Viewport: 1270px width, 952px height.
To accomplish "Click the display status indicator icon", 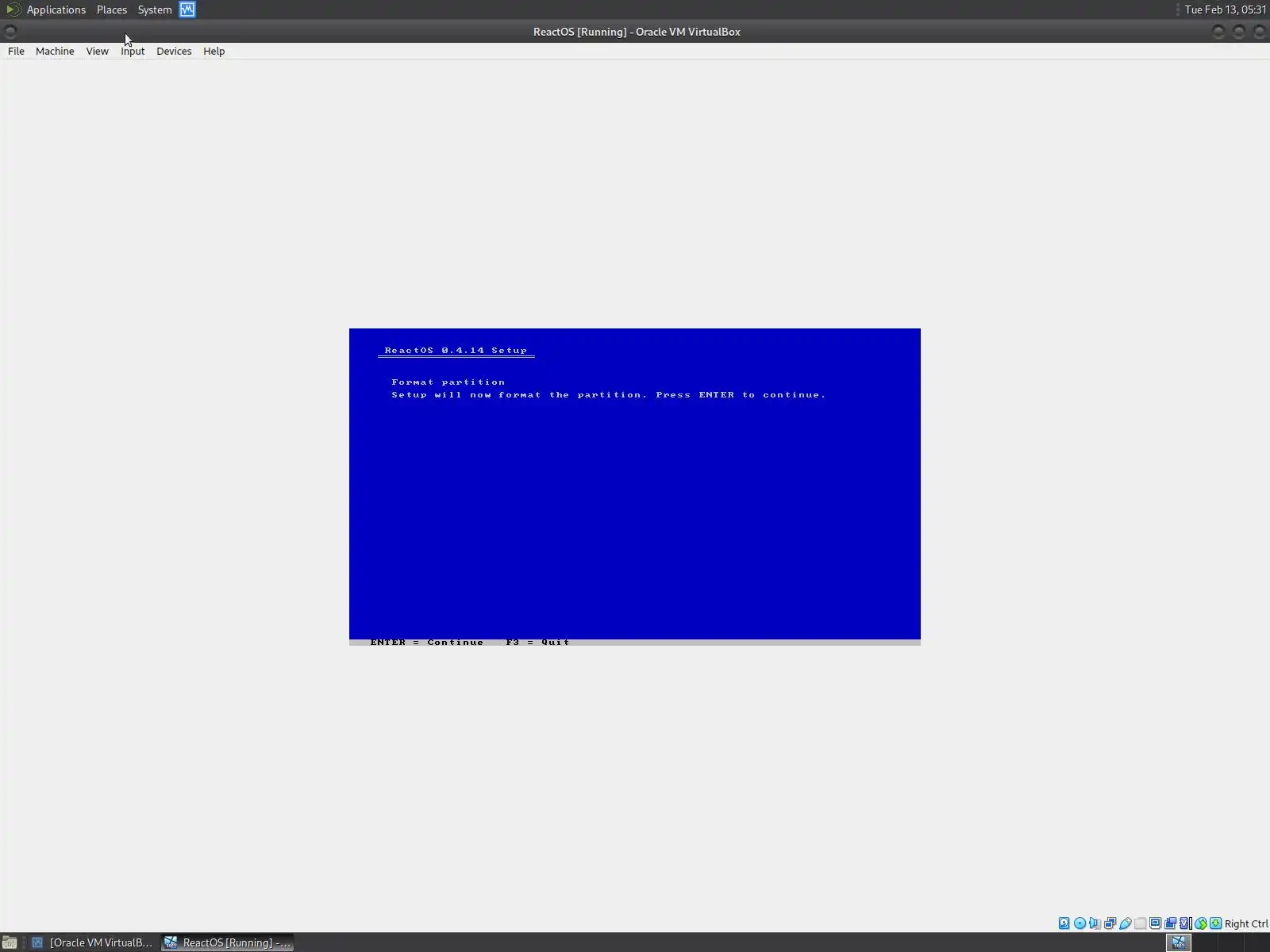I will tap(1155, 923).
